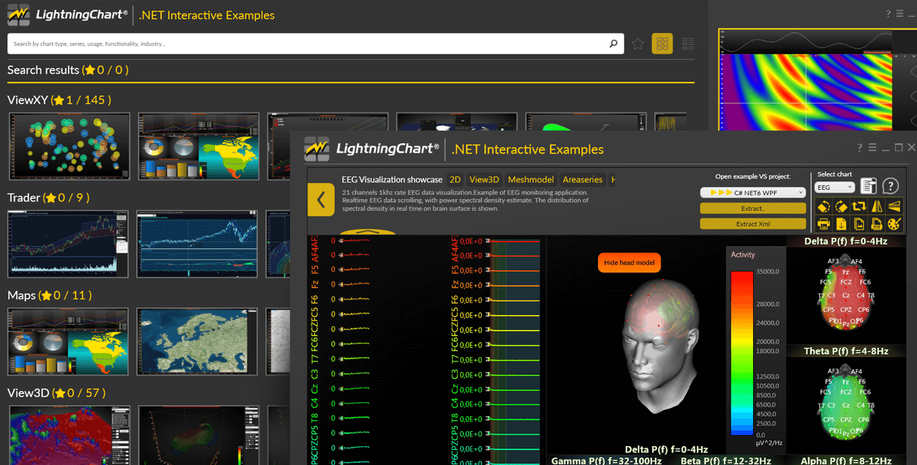
Task: Click the LightningChart logo in front window
Action: [372, 149]
